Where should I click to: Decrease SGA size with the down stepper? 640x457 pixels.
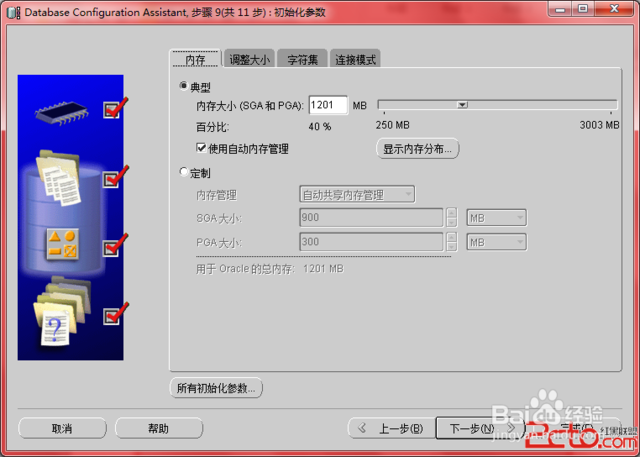click(x=451, y=222)
